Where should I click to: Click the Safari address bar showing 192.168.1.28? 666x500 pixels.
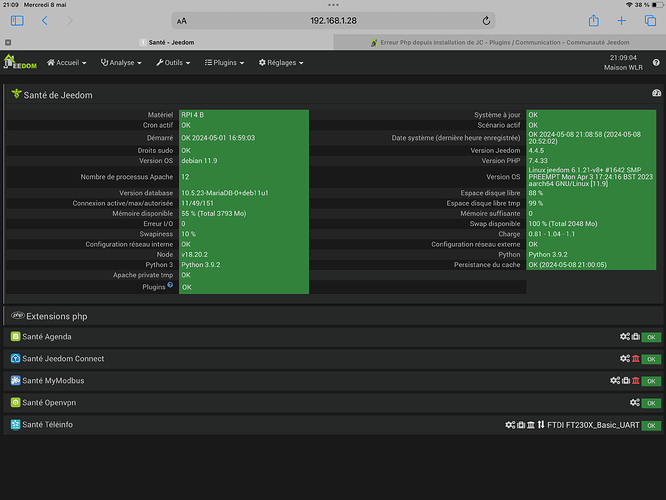334,20
